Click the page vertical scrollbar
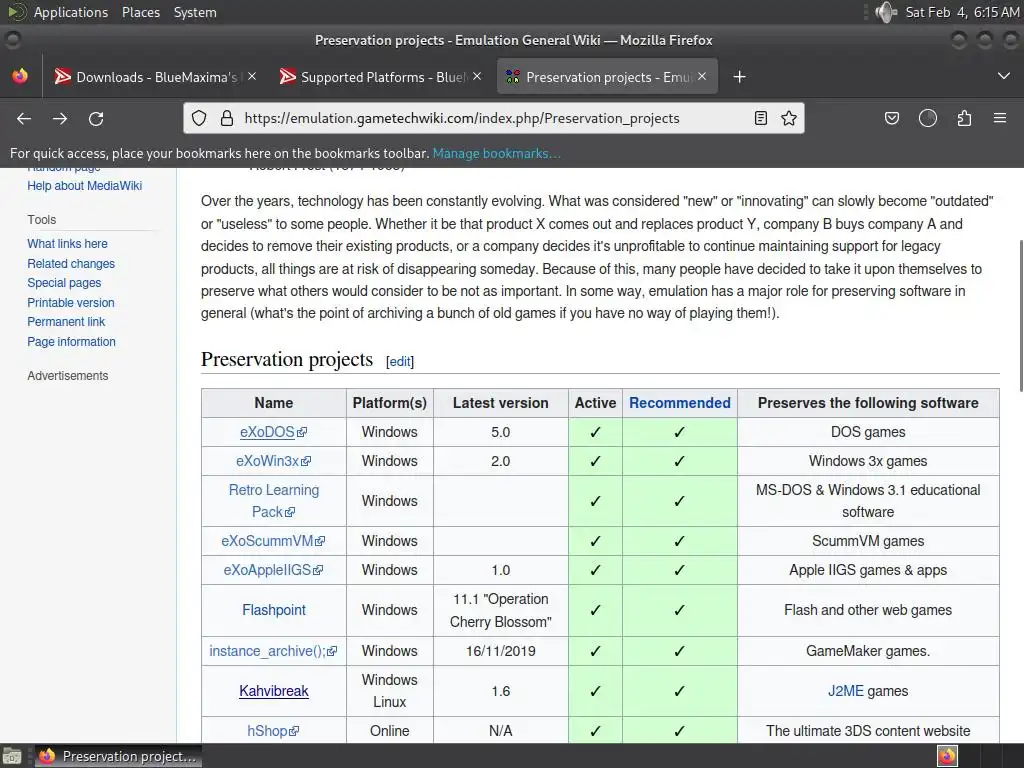Image resolution: width=1024 pixels, height=768 pixels. click(x=1020, y=317)
